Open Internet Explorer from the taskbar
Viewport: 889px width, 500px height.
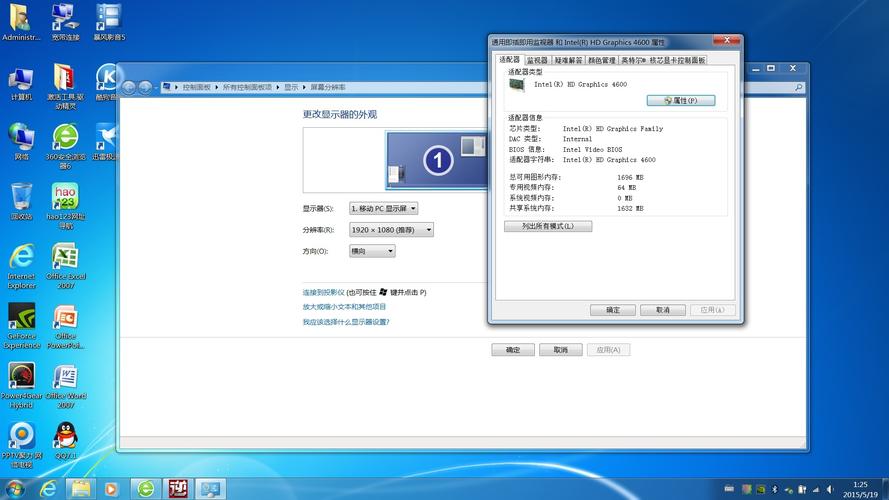pyautogui.click(x=48, y=489)
